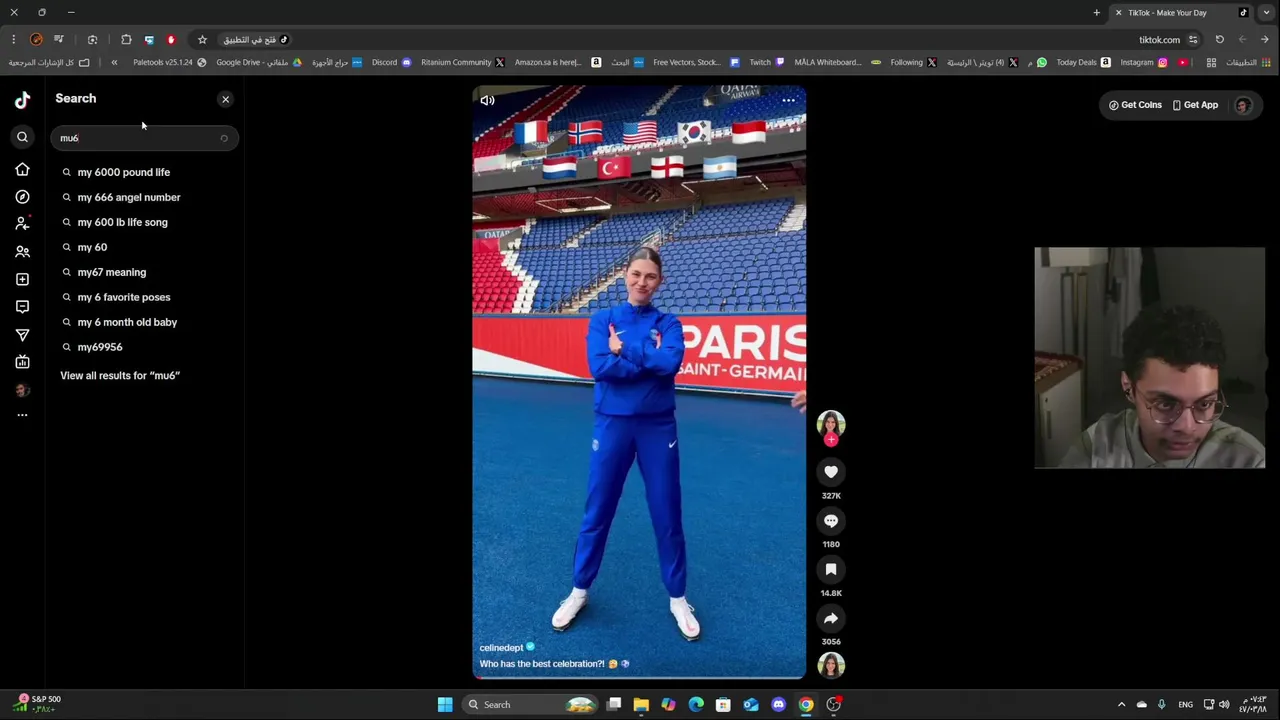Click the video progress bar
The image size is (1280, 720).
[x=639, y=677]
